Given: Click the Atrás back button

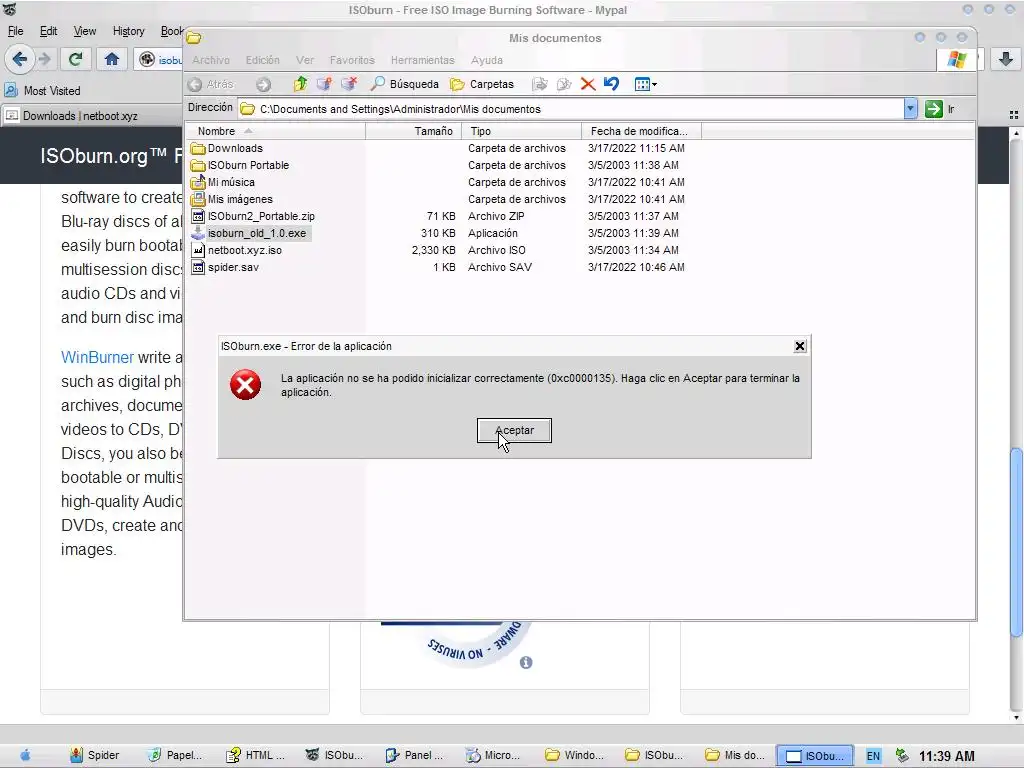Looking at the screenshot, I should pyautogui.click(x=210, y=84).
